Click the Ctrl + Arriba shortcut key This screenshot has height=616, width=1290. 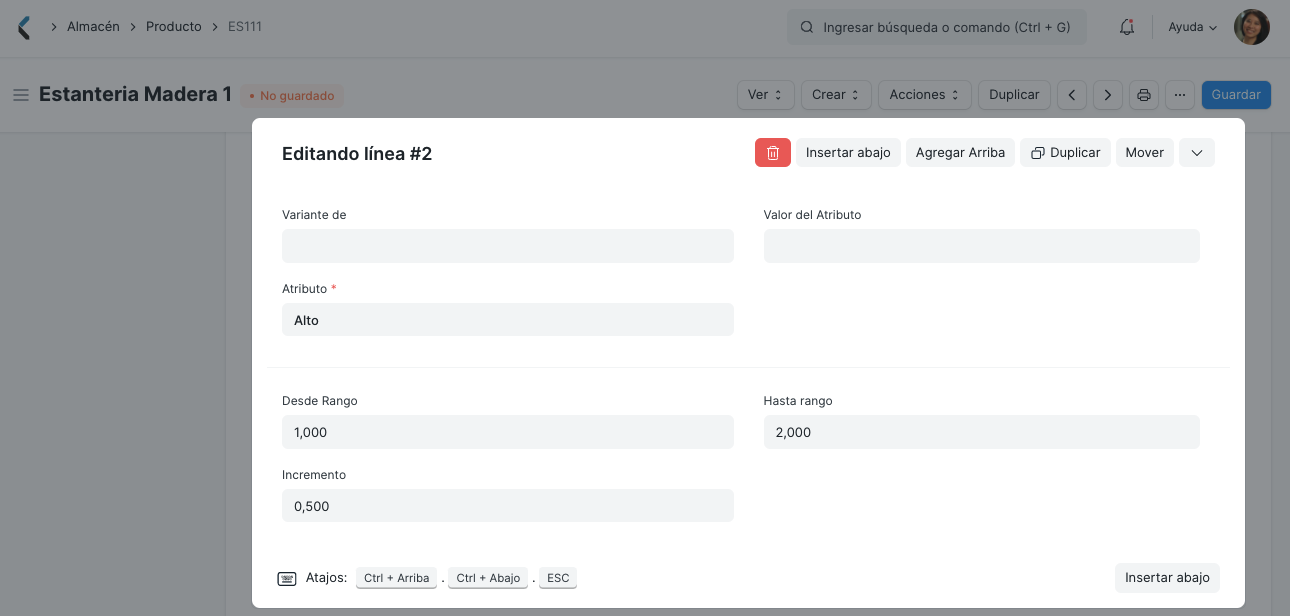(x=396, y=578)
